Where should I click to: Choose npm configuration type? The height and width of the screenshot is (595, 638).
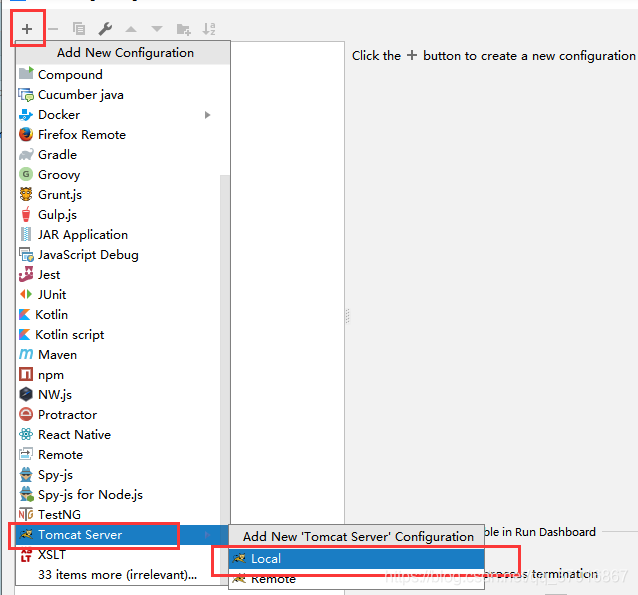point(118,374)
